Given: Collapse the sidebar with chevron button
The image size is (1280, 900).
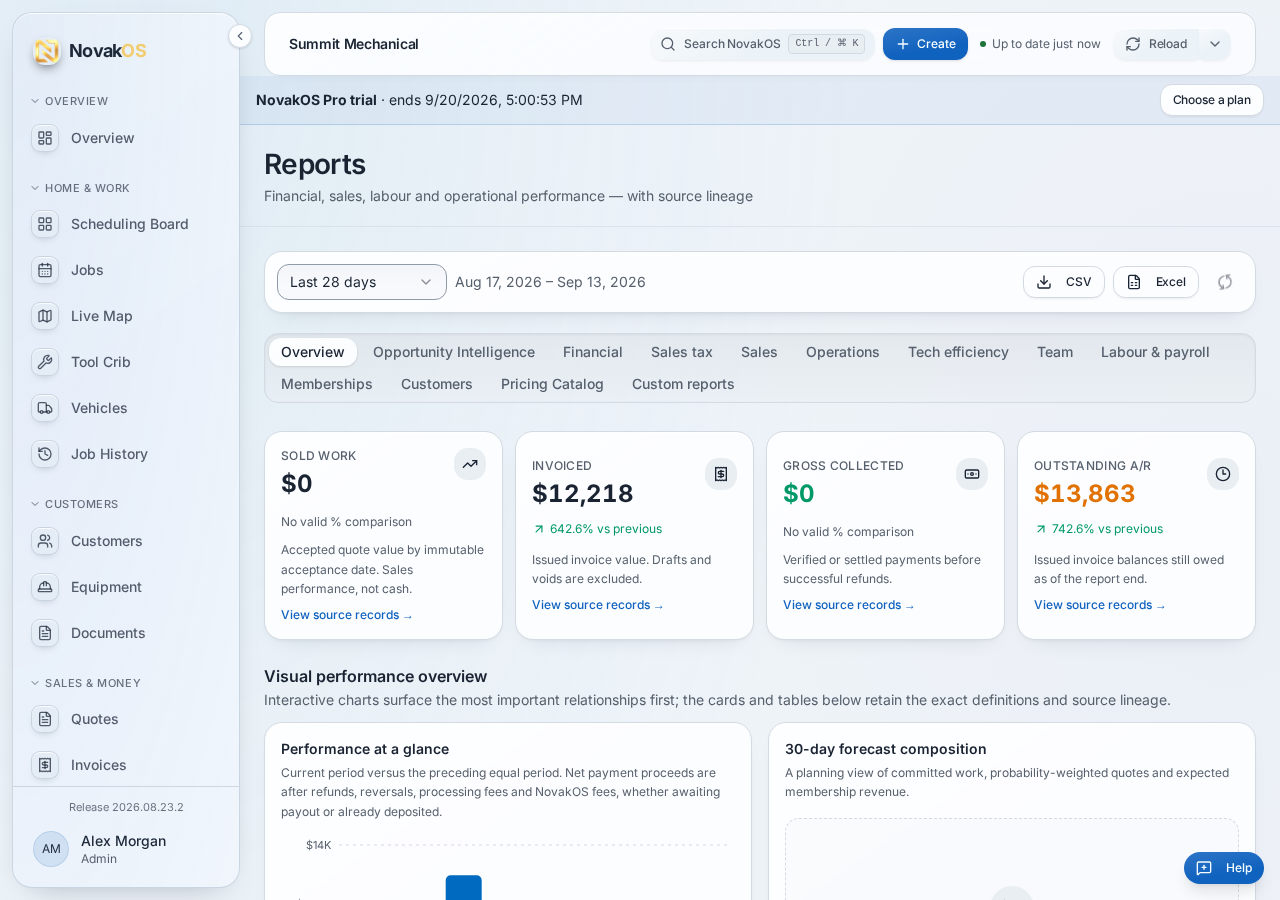Looking at the screenshot, I should coord(240,36).
